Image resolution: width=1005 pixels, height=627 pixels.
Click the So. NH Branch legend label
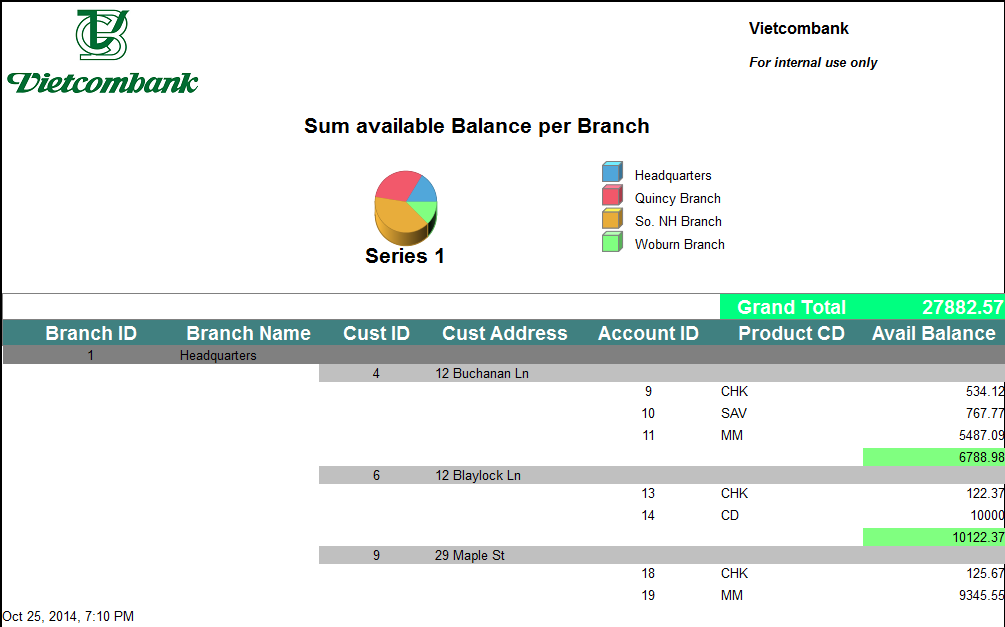tap(678, 222)
